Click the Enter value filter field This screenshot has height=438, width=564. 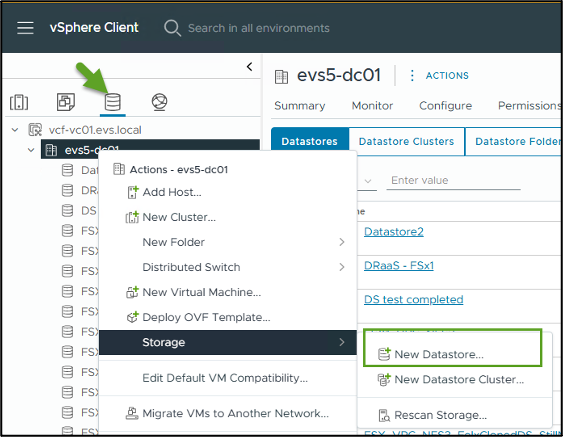[x=453, y=180]
